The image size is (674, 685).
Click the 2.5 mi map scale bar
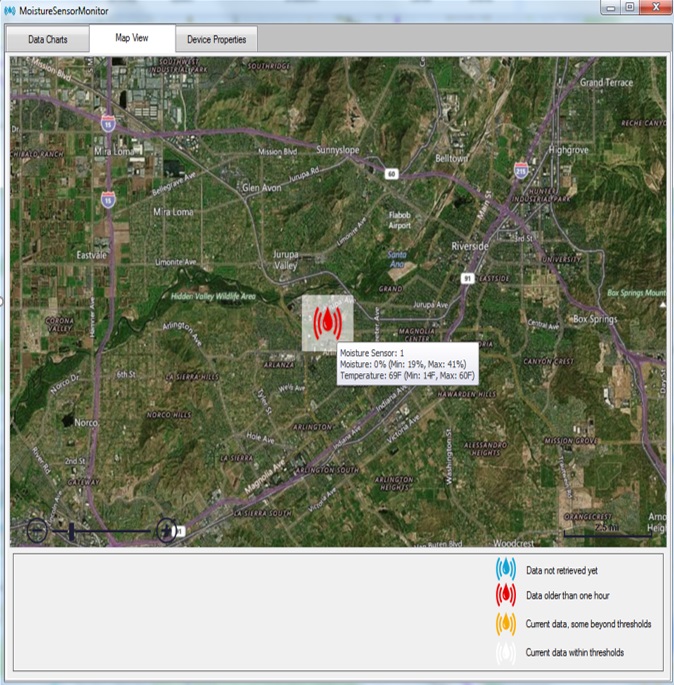(608, 530)
